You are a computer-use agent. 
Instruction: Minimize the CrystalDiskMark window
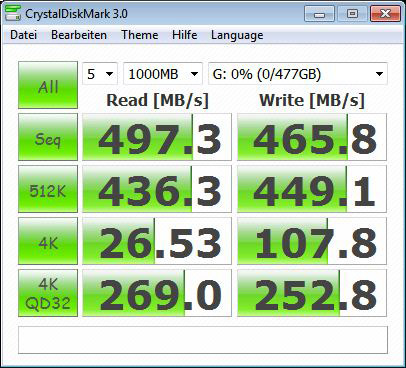(x=319, y=14)
